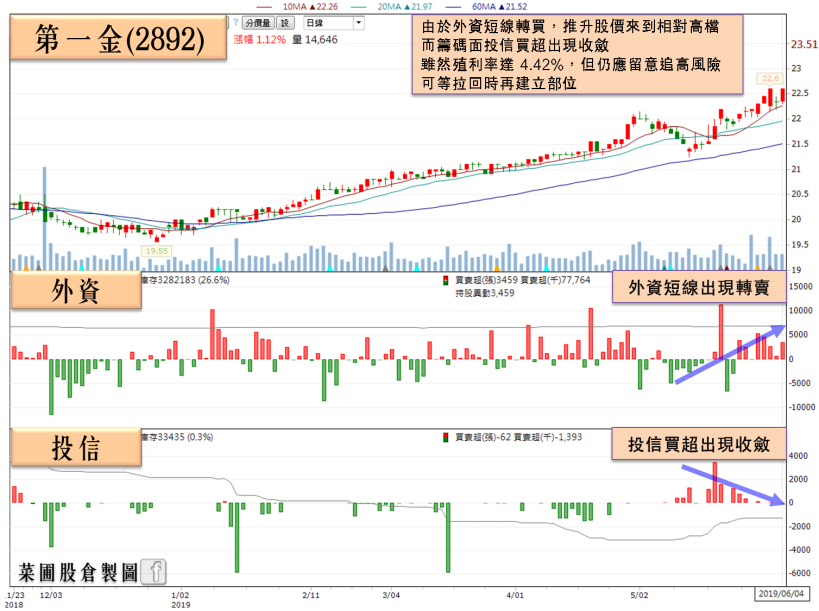Click the 10MA legend entry
This screenshot has width=819, height=611.
tap(298, 6)
